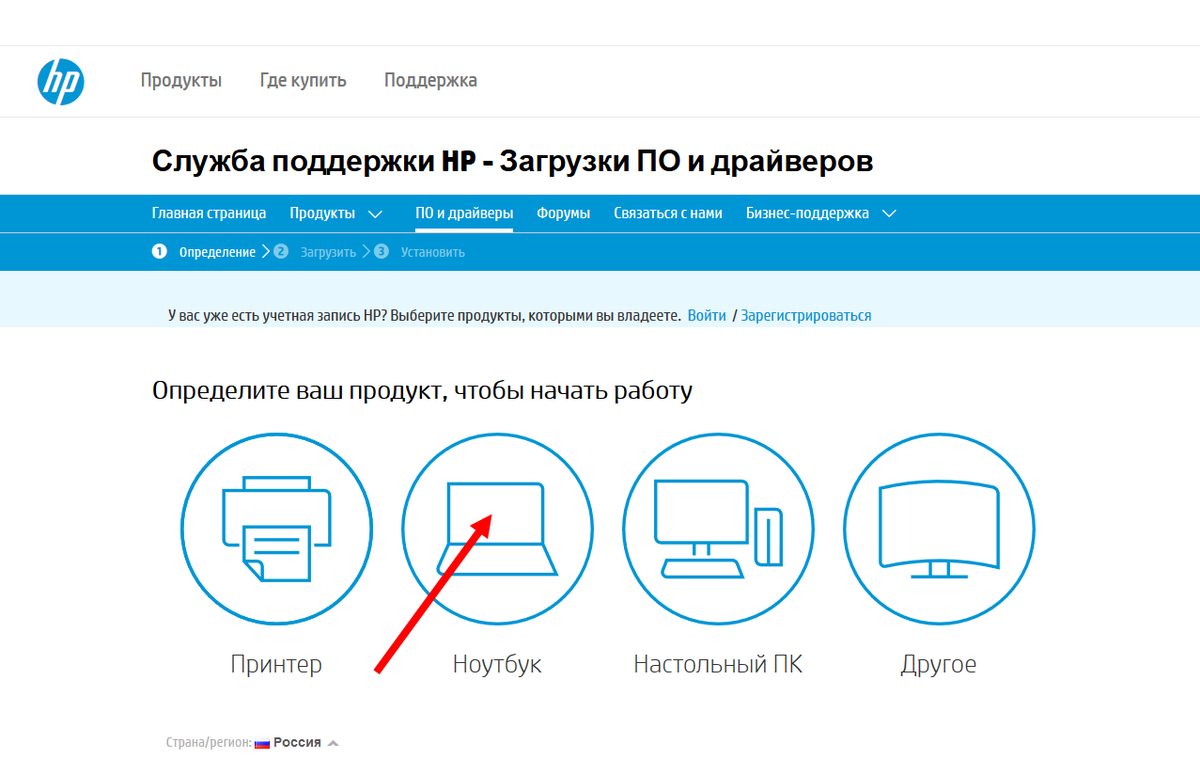Viewport: 1200px width, 759px height.
Task: Click the Ноутбук label
Action: (x=497, y=664)
